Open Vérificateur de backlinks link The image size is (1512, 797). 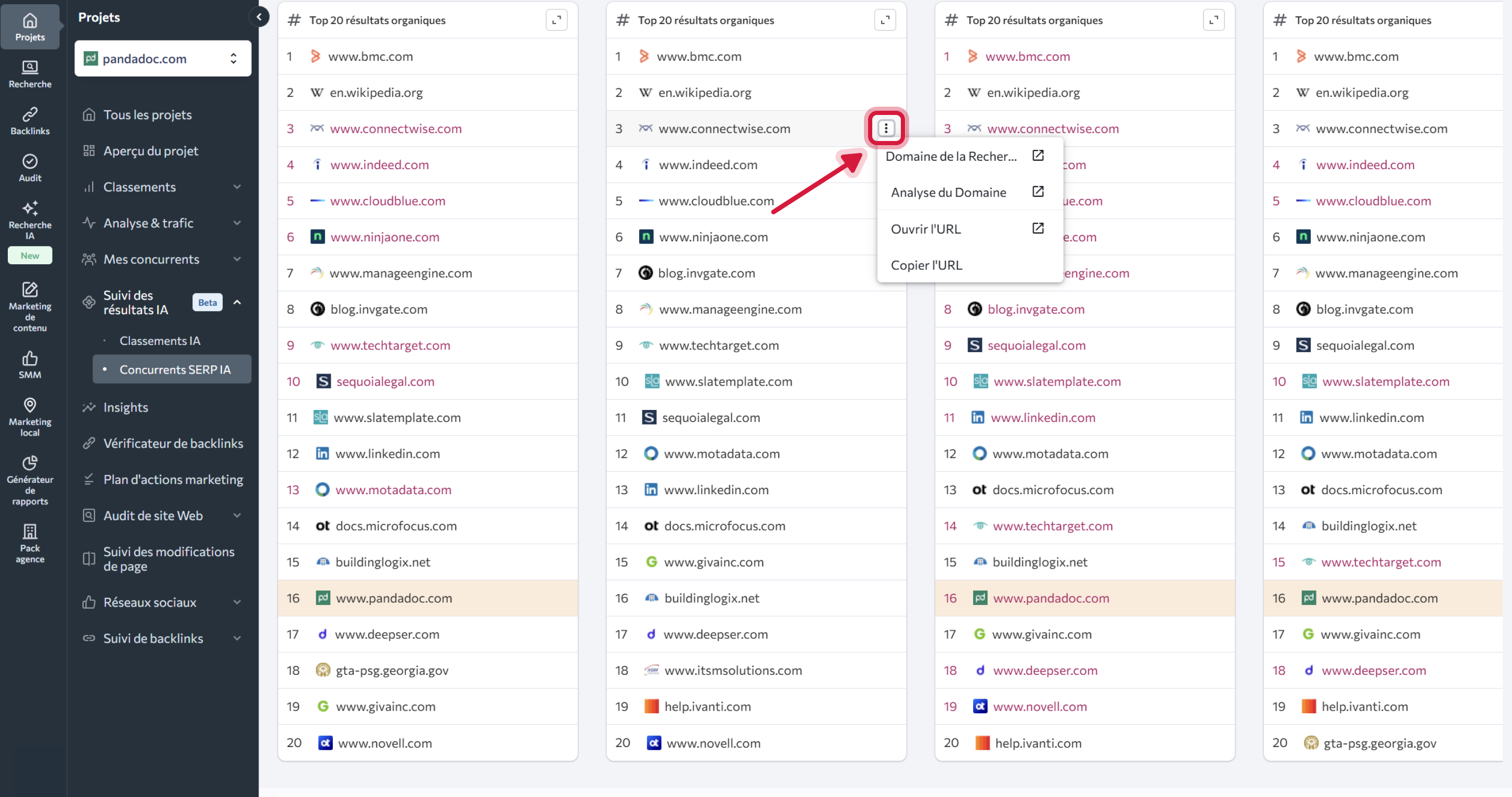tap(173, 443)
